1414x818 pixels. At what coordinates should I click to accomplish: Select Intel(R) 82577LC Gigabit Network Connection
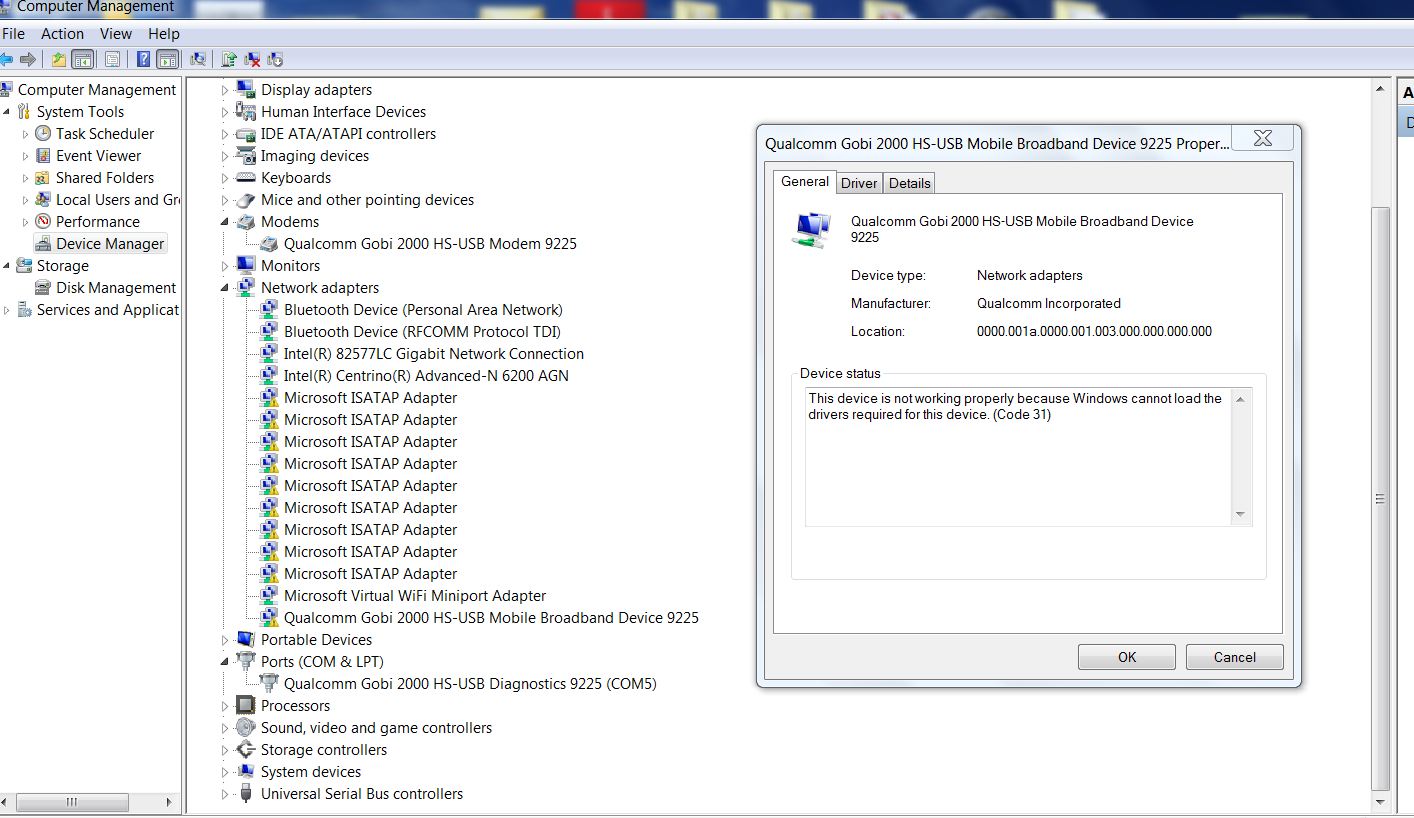(434, 353)
